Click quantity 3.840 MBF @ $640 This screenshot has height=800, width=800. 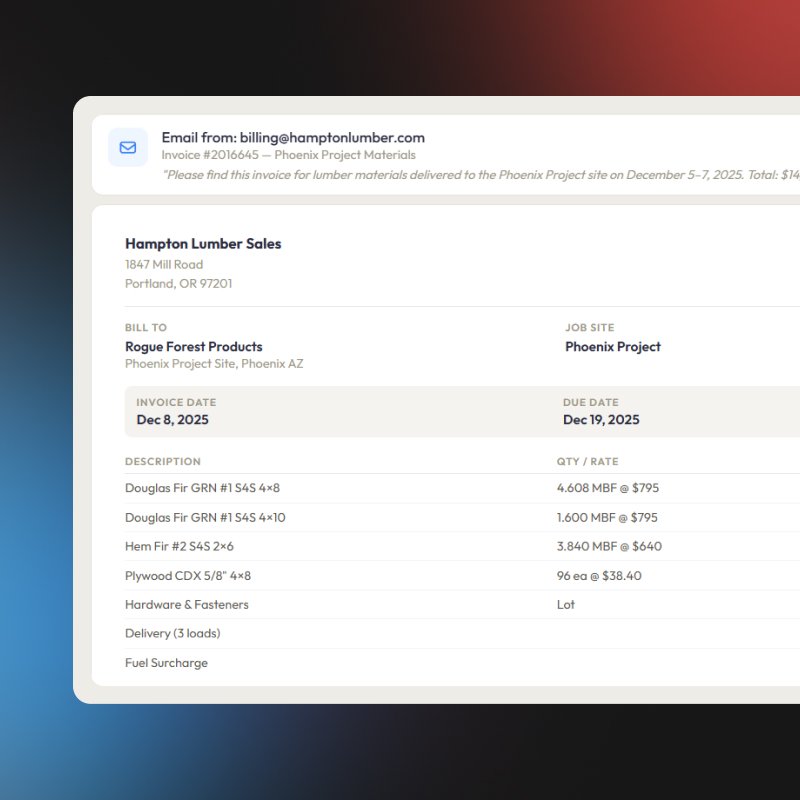pos(609,546)
